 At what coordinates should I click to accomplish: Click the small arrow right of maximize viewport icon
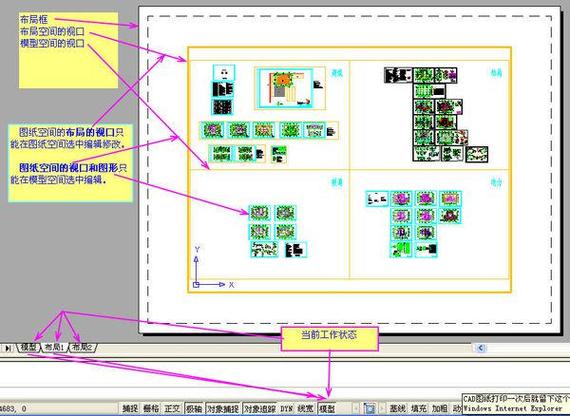point(381,409)
